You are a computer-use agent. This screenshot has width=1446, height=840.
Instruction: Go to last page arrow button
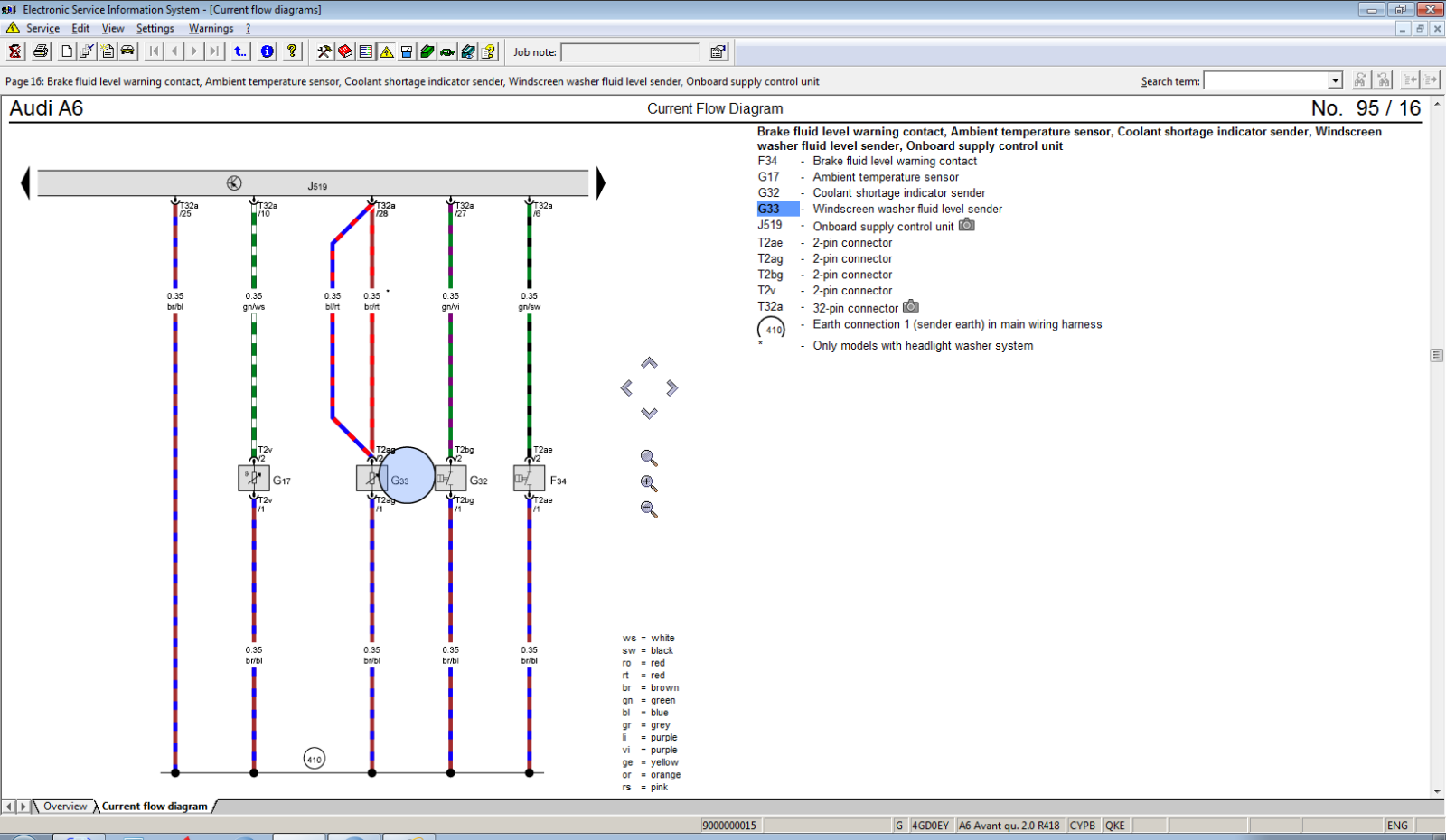click(214, 51)
